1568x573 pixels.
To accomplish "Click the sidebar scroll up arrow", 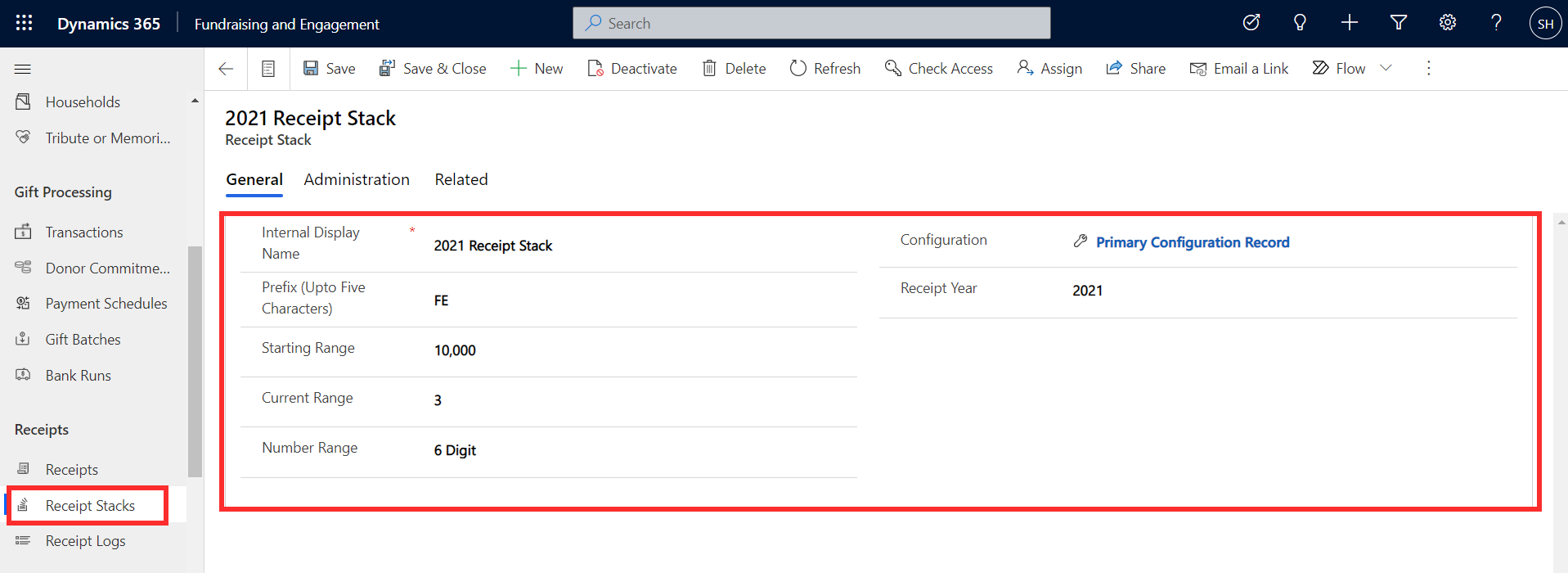I will [195, 101].
